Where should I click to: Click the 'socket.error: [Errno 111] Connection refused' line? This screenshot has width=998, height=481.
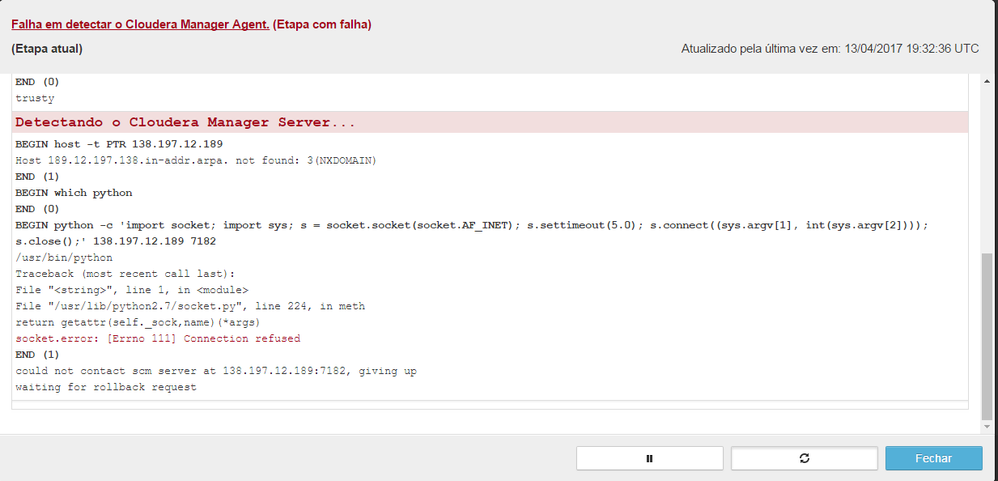pyautogui.click(x=158, y=338)
